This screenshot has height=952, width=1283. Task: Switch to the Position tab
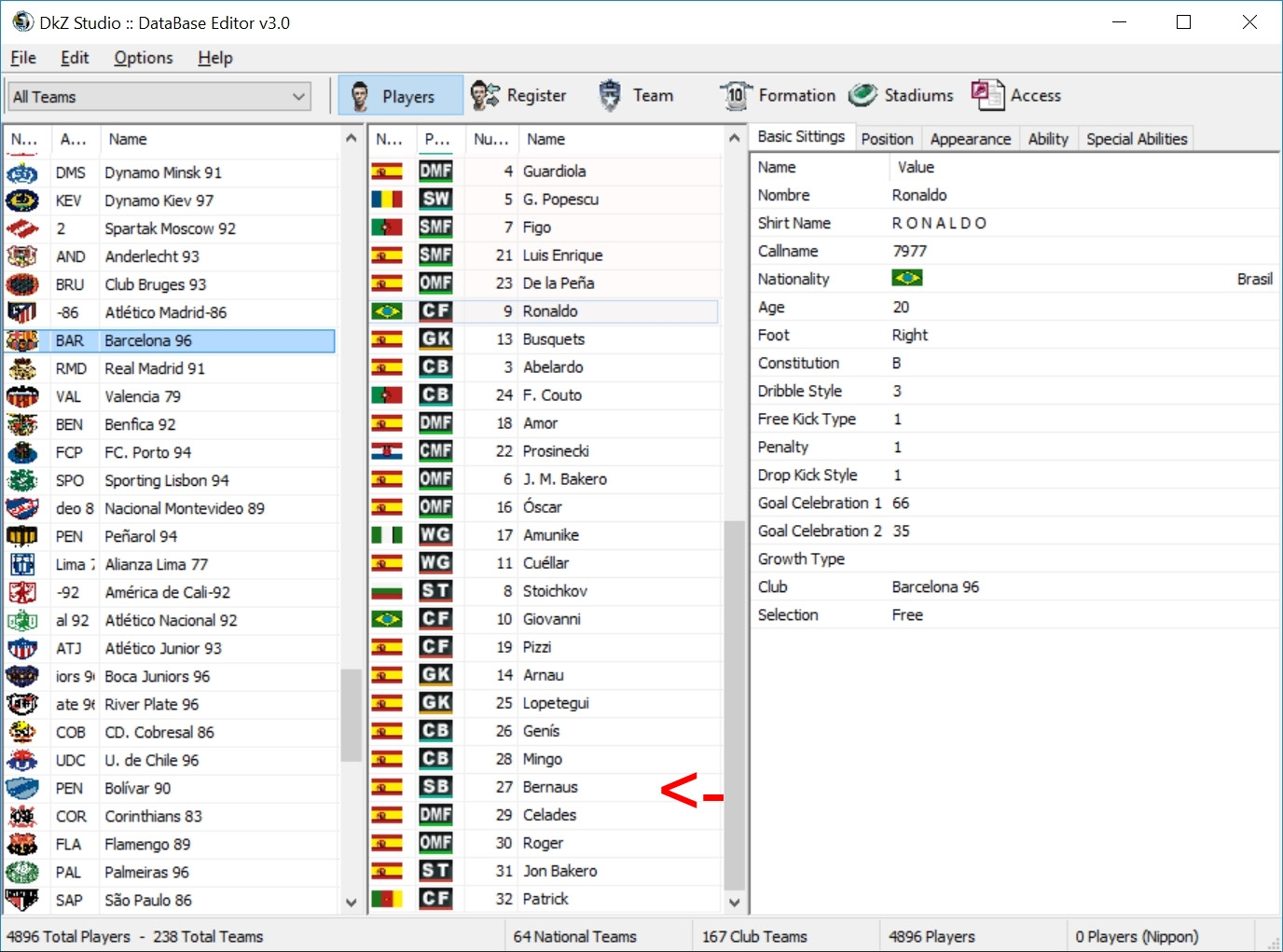tap(887, 139)
